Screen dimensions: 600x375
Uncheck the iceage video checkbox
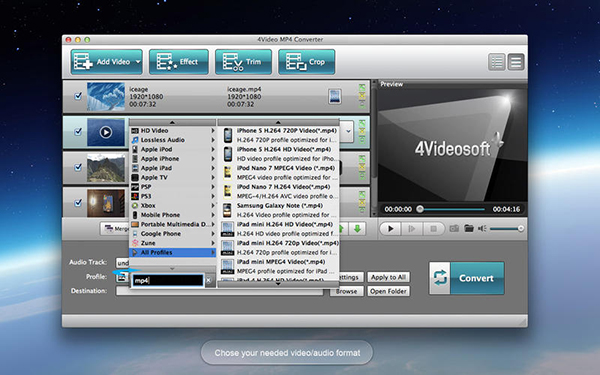click(78, 96)
